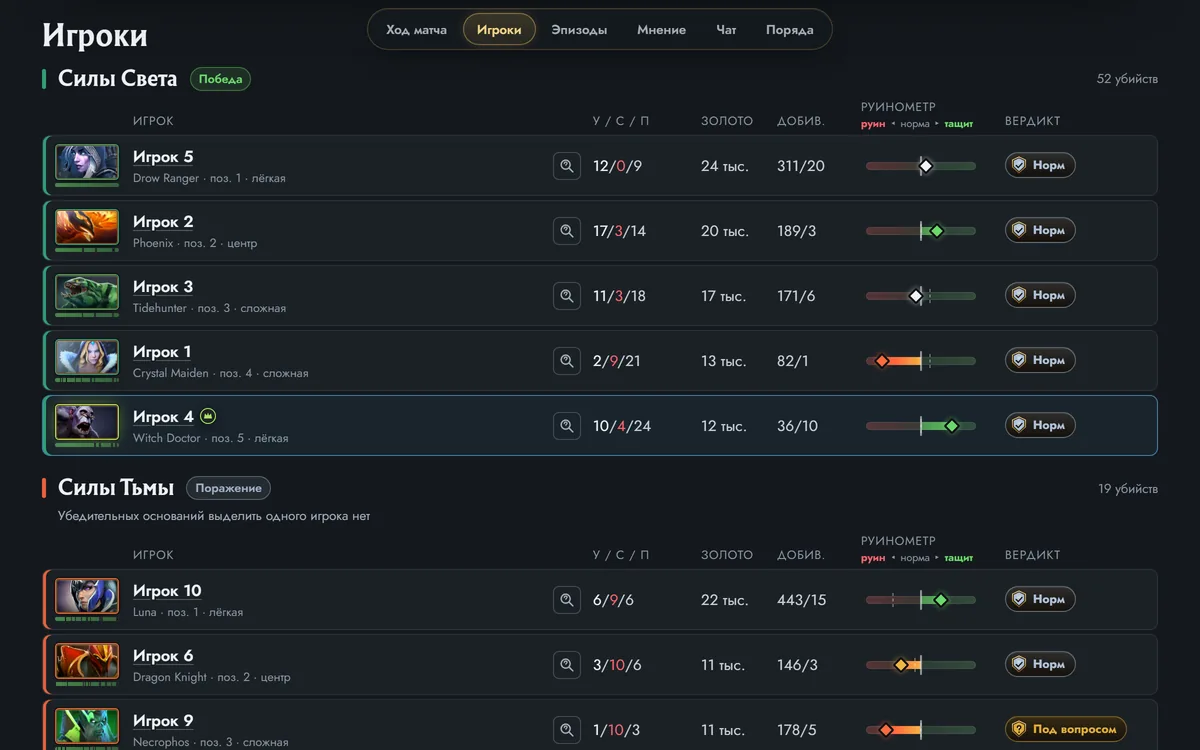Screen dimensions: 1200x750
Task: Open the Игрок 10 player profile link
Action: (167, 591)
